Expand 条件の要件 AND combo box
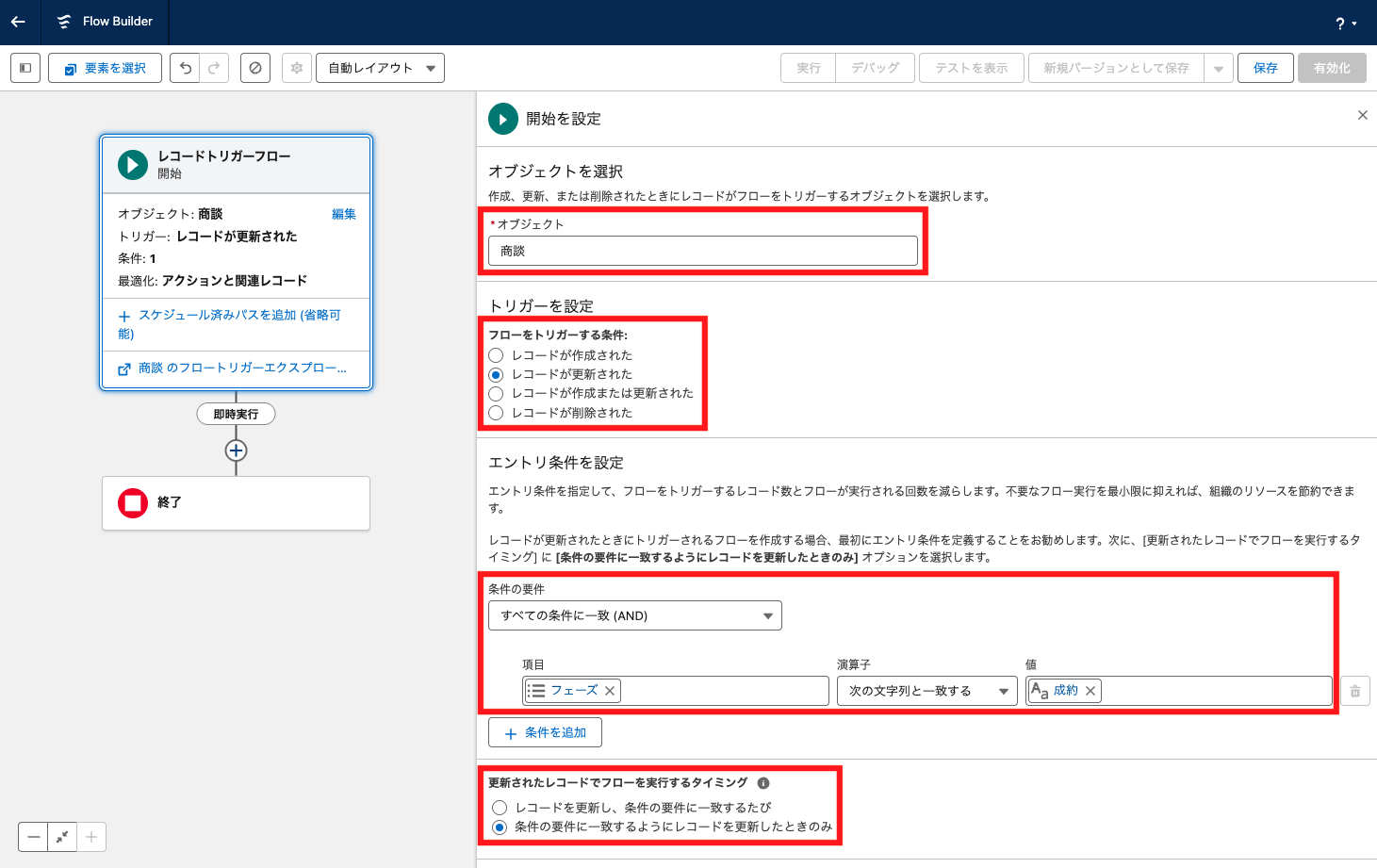This screenshot has height=868, width=1377. point(634,615)
